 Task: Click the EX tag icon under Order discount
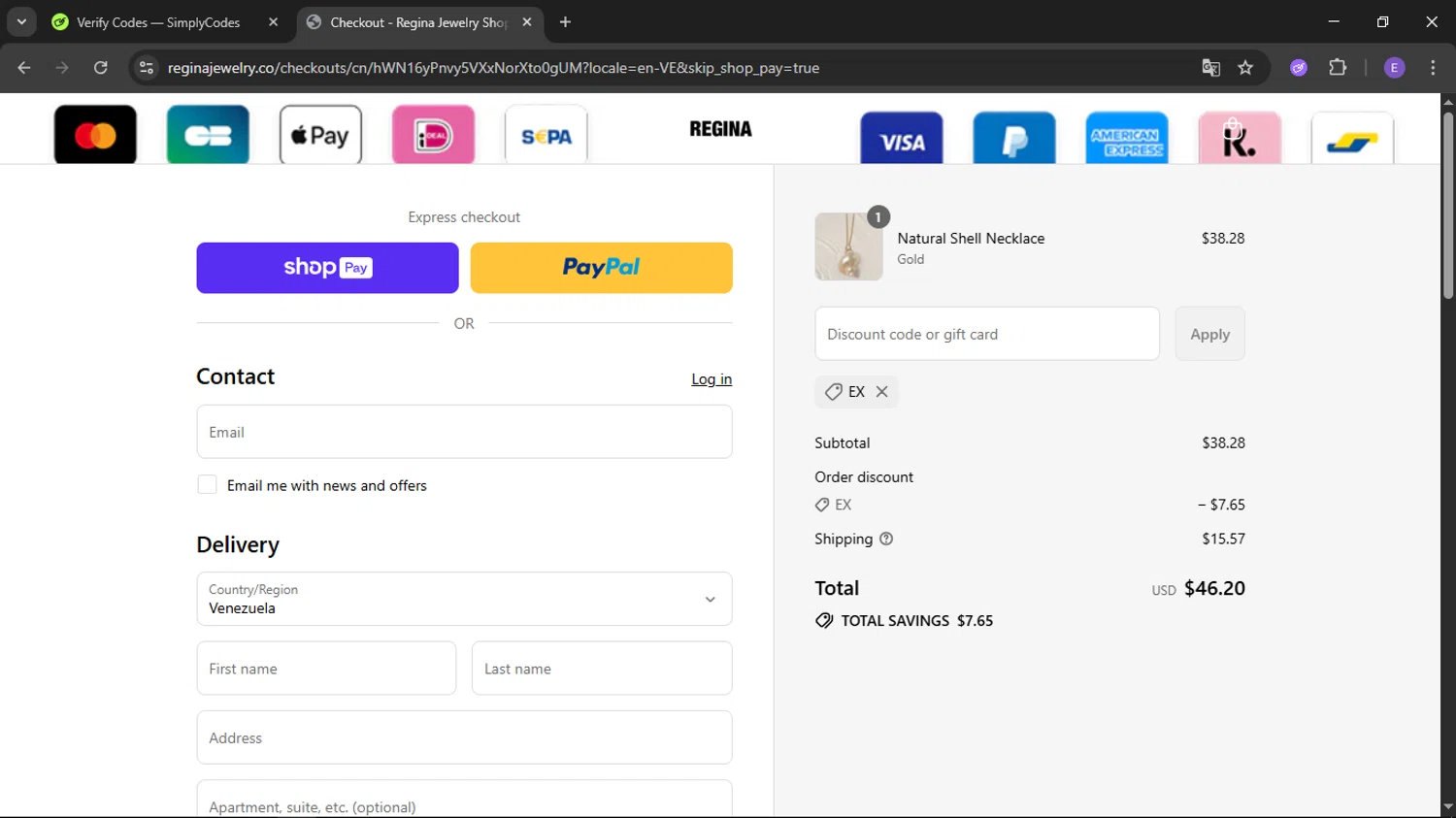point(822,505)
